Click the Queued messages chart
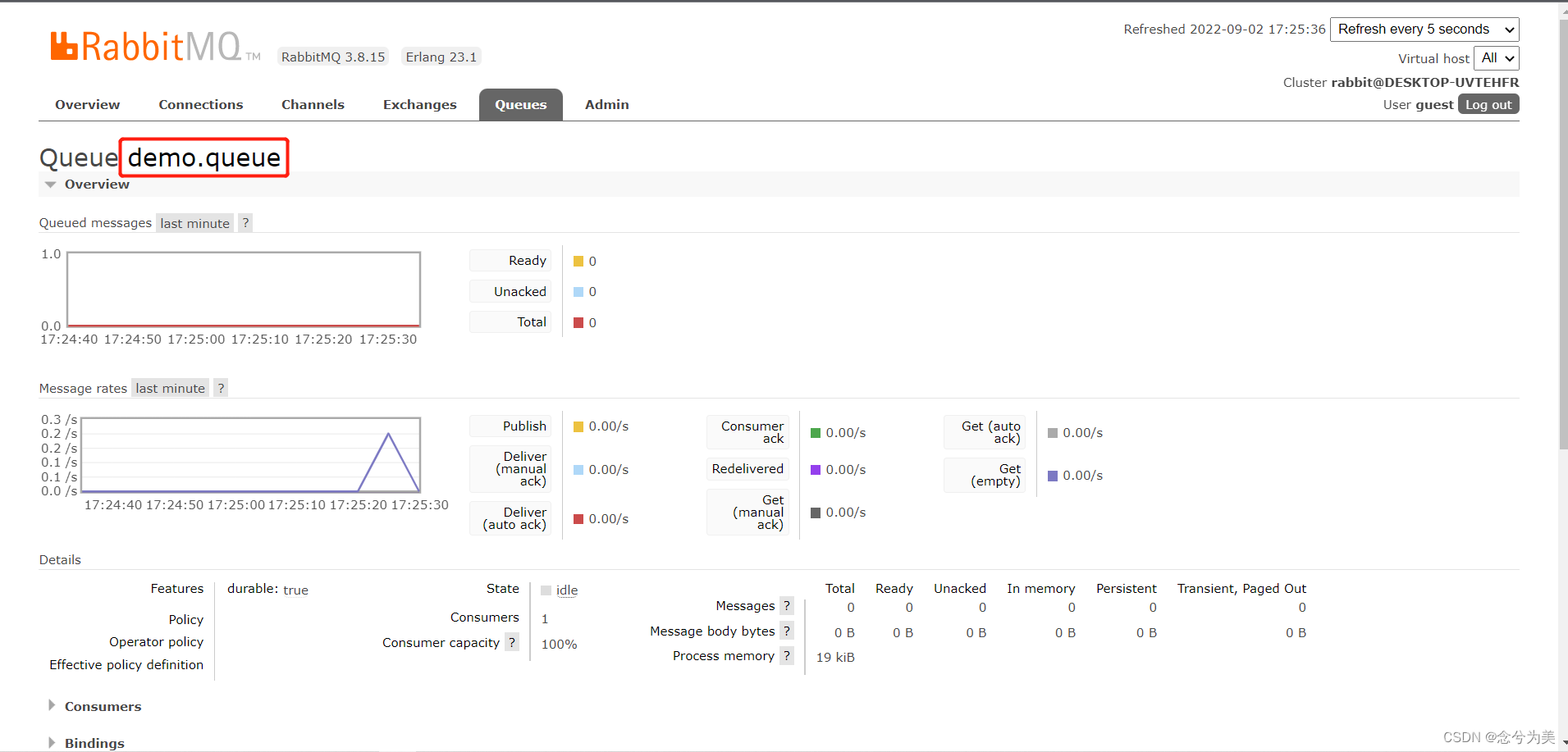The height and width of the screenshot is (752, 1568). (244, 289)
